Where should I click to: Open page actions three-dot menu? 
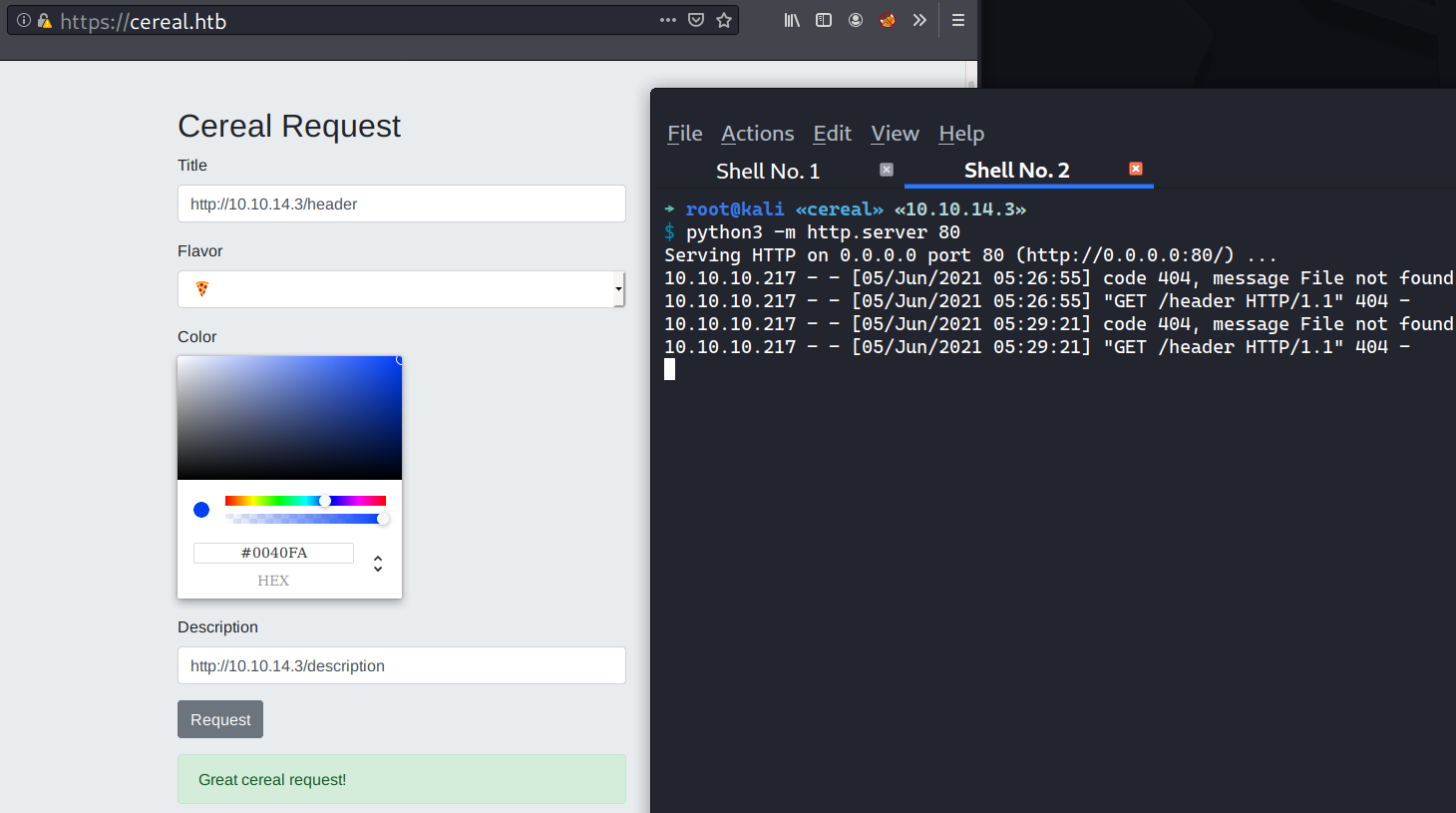[x=668, y=20]
